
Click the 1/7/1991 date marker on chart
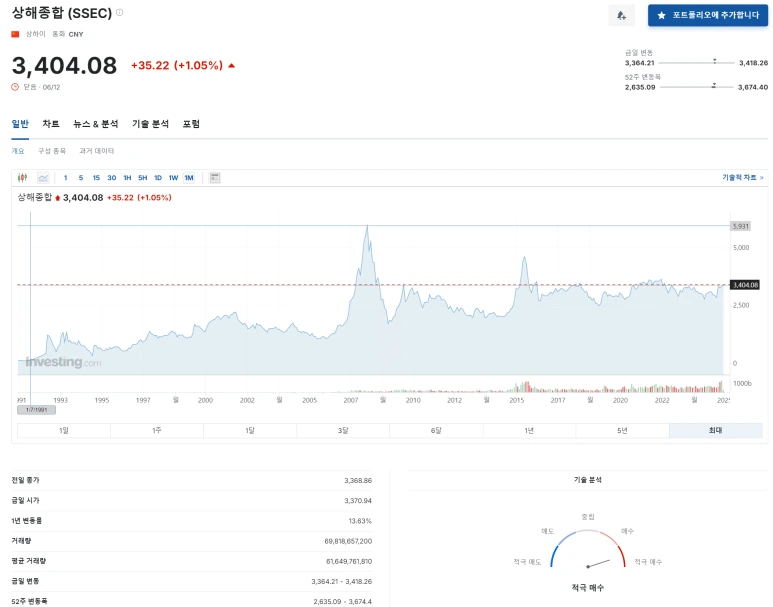[x=36, y=410]
